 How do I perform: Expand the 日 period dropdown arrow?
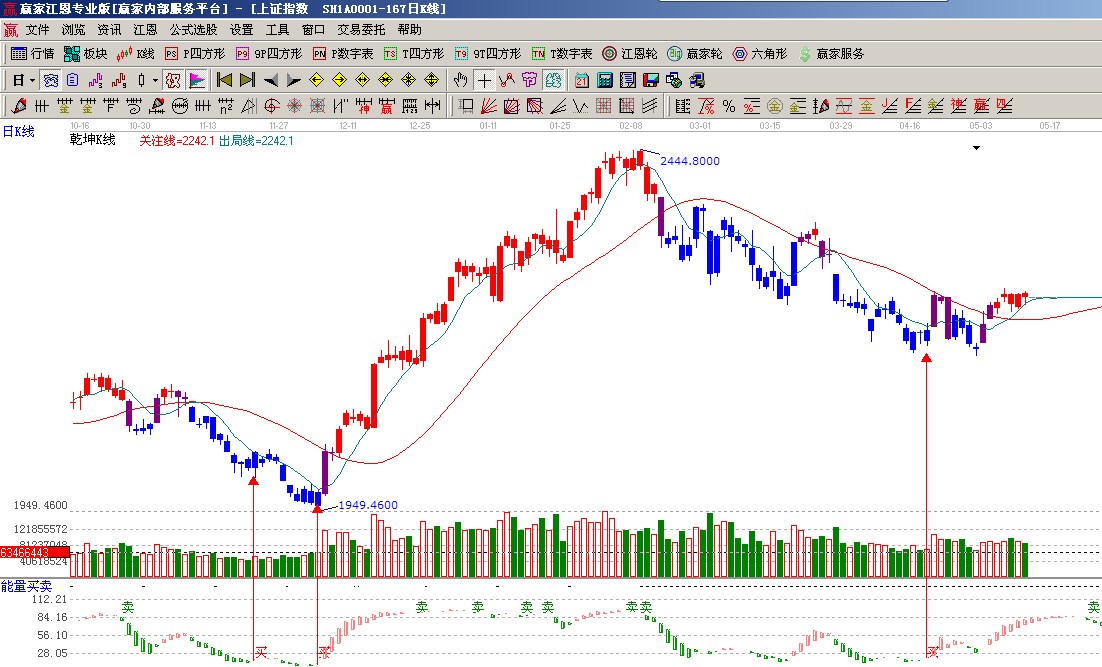tap(32, 80)
